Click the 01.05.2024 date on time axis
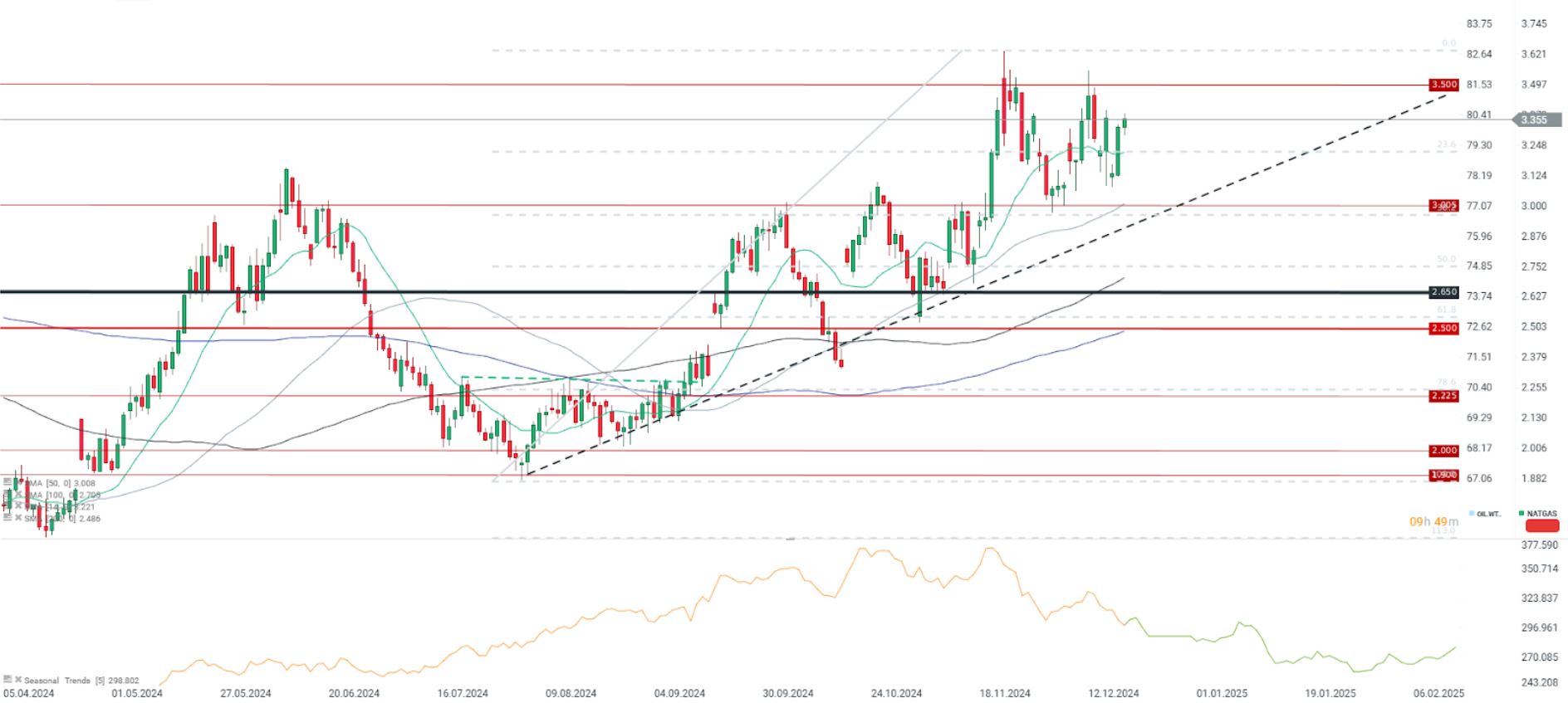Screen dimensions: 1568x703 point(137,693)
